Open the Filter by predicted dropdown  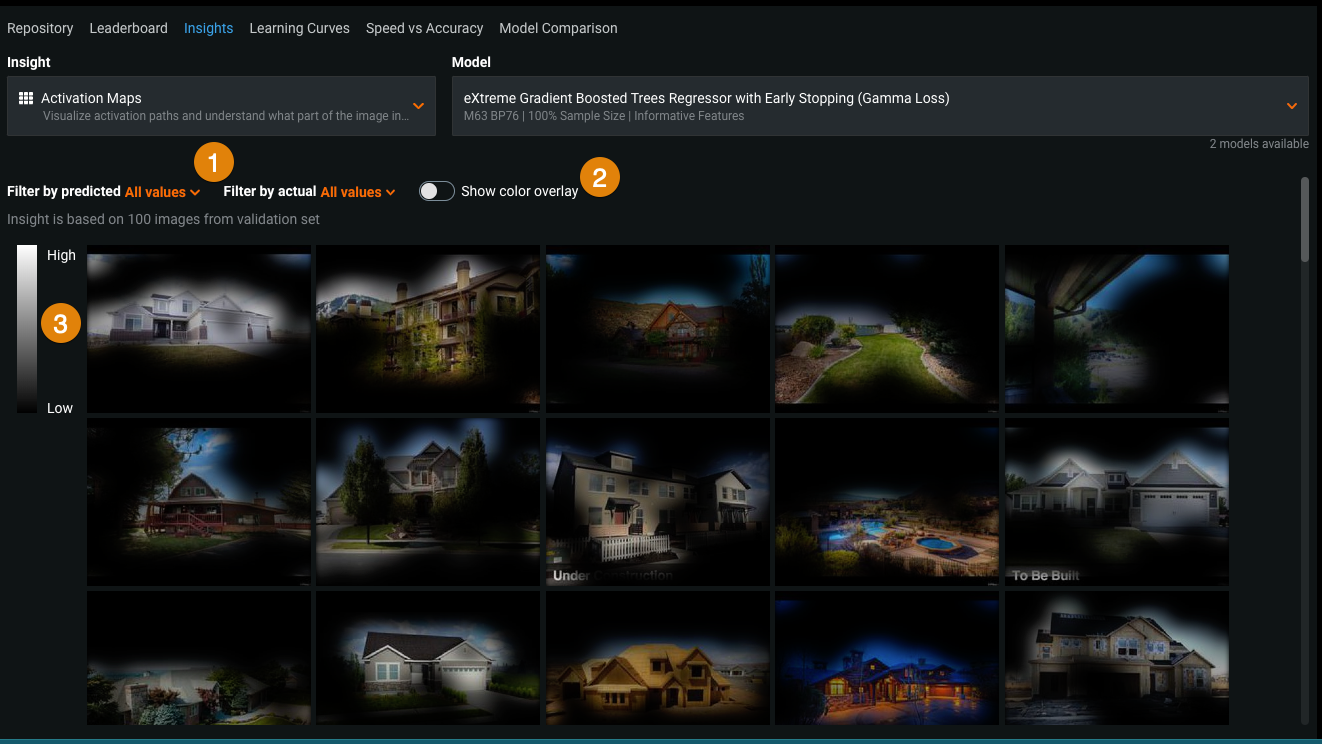(162, 192)
